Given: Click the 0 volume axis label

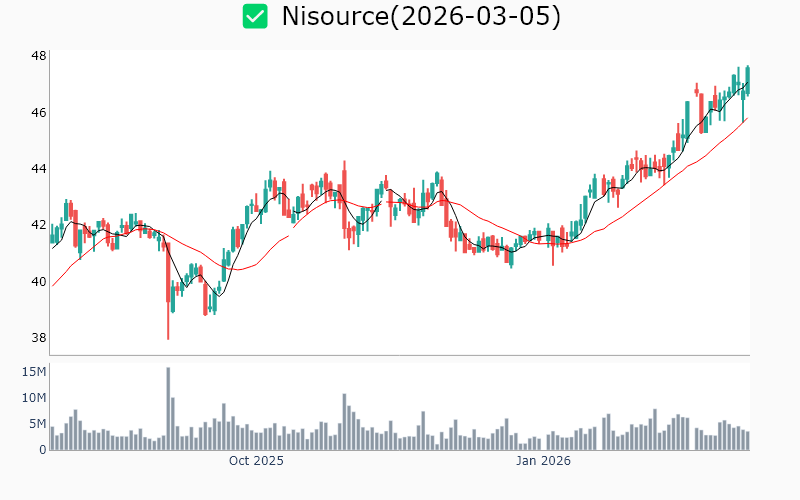Looking at the screenshot, I should pos(42,450).
